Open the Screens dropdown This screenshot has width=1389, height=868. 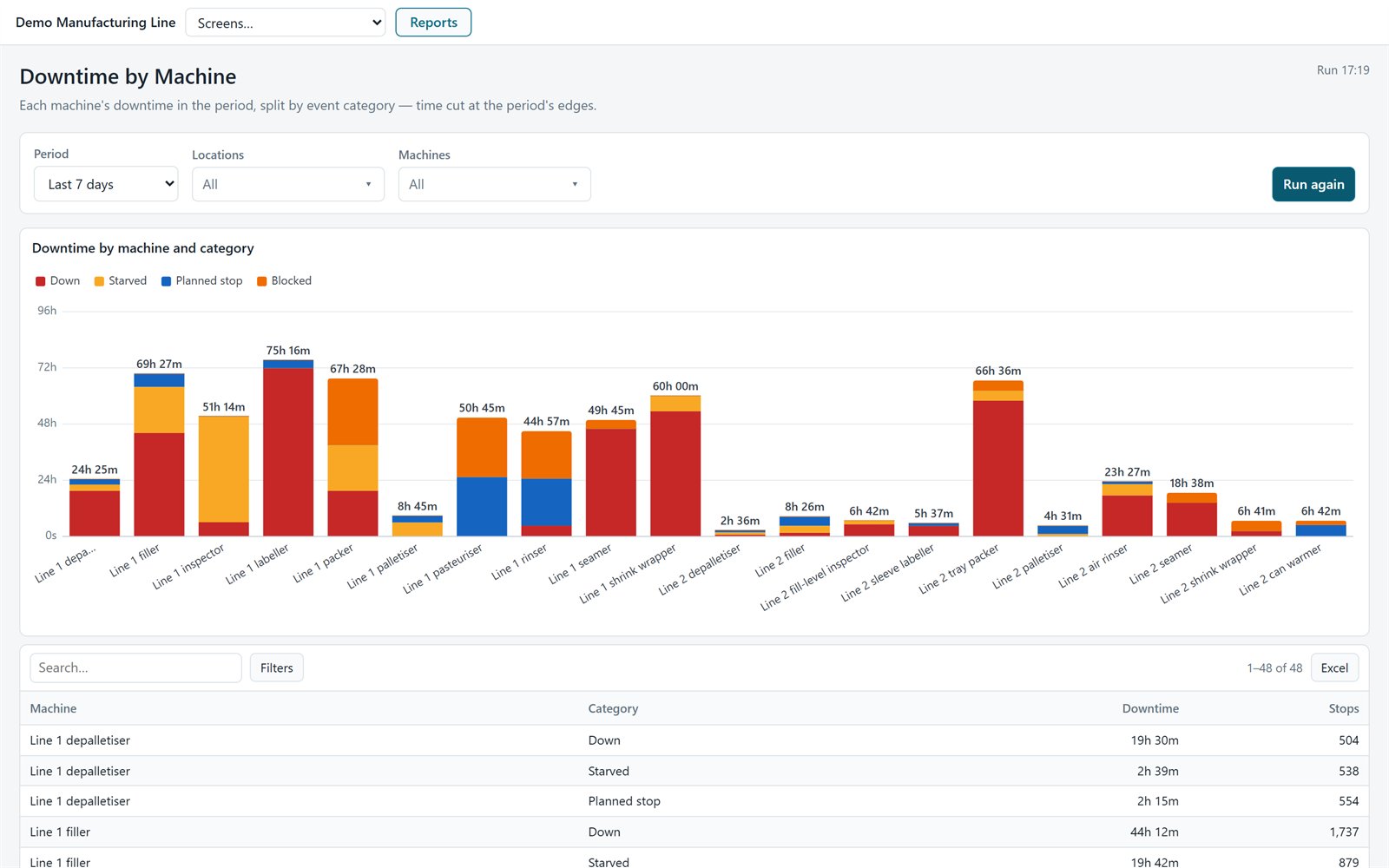tap(286, 23)
